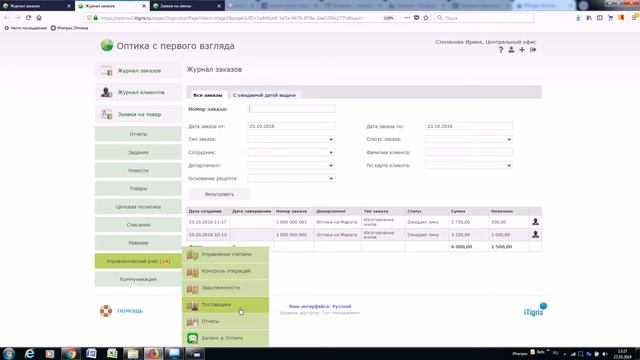The image size is (640, 360).
Task: Switch to С ожидаемой датой выдачи tab
Action: click(x=264, y=95)
